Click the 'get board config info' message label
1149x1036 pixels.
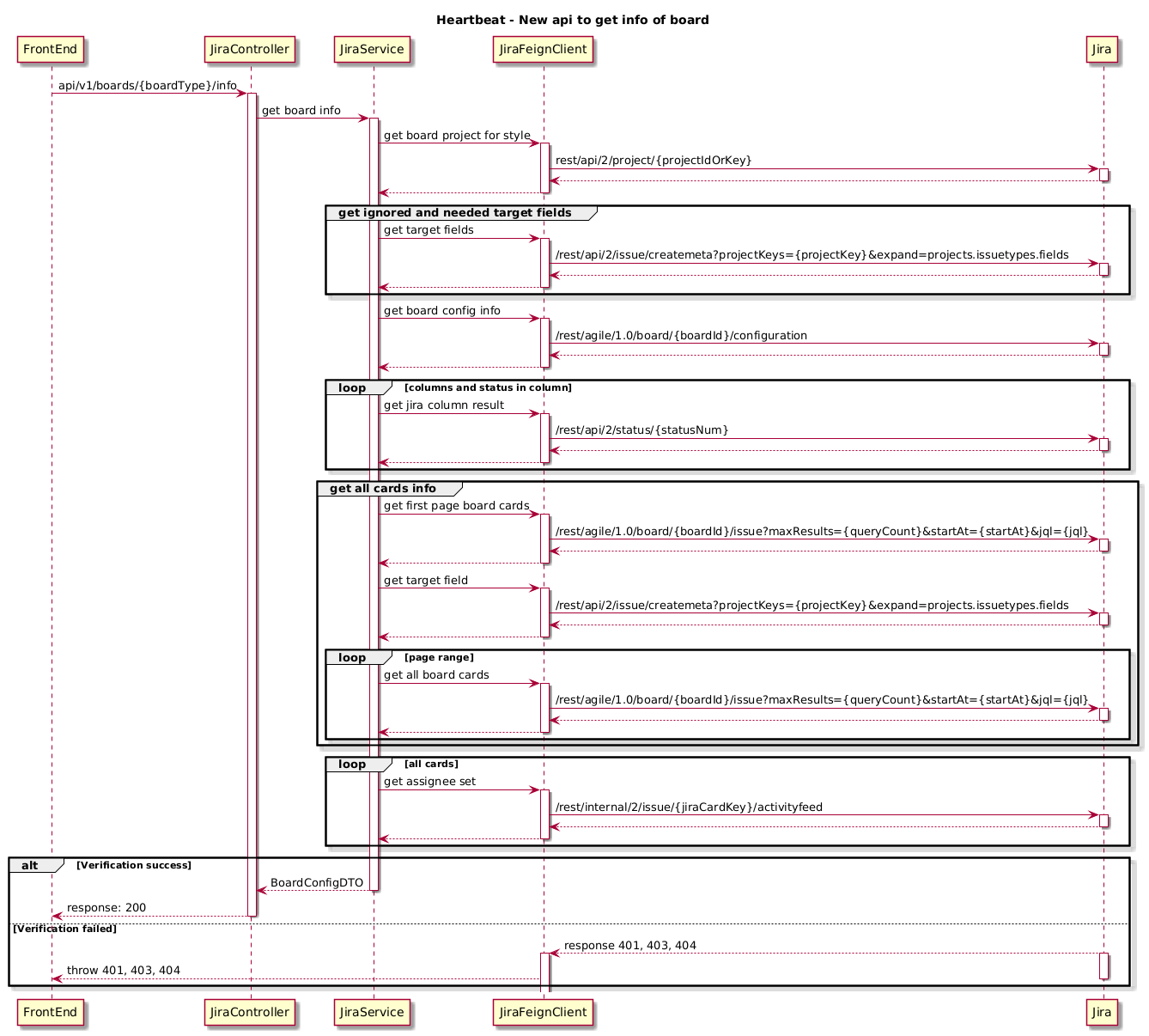[441, 310]
